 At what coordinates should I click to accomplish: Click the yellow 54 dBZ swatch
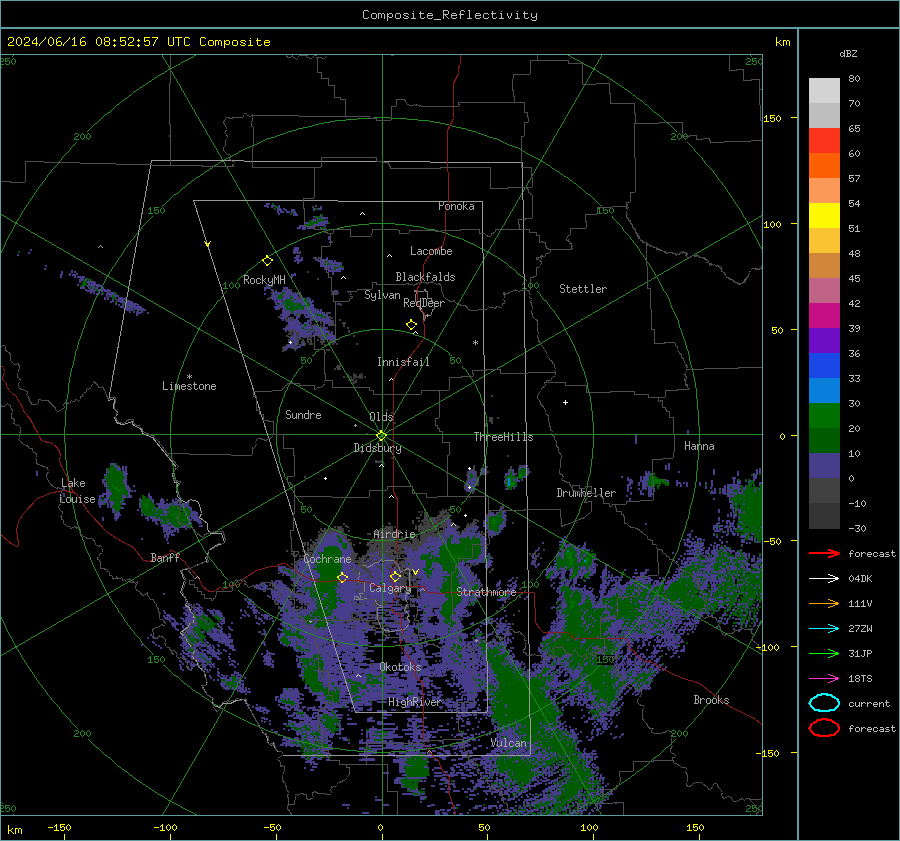click(824, 215)
